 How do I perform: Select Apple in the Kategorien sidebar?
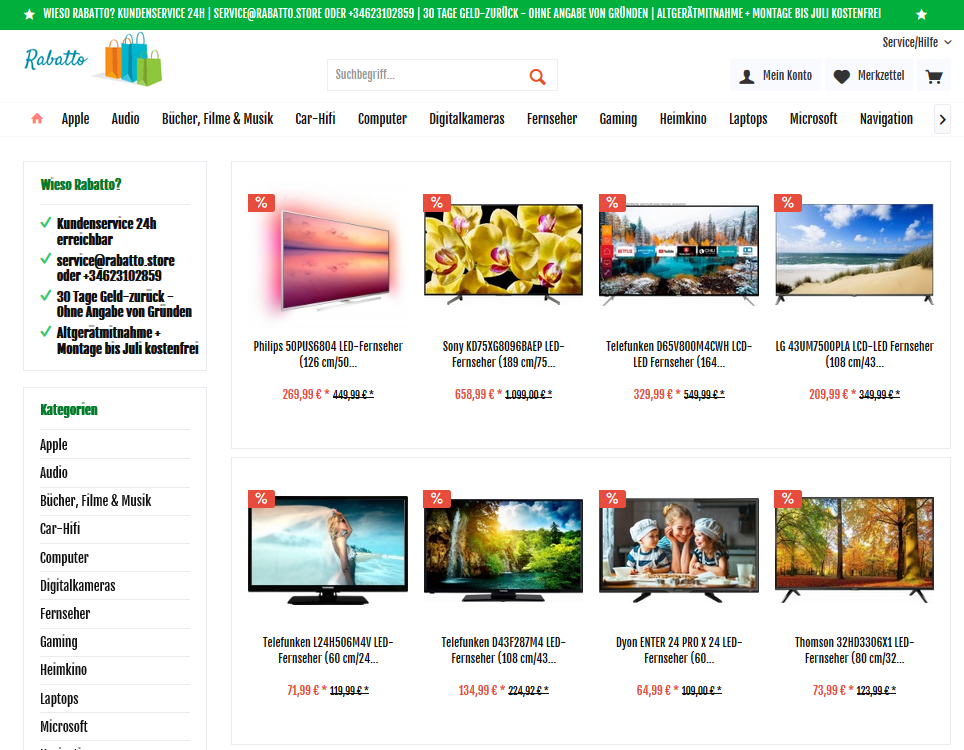tap(115, 444)
